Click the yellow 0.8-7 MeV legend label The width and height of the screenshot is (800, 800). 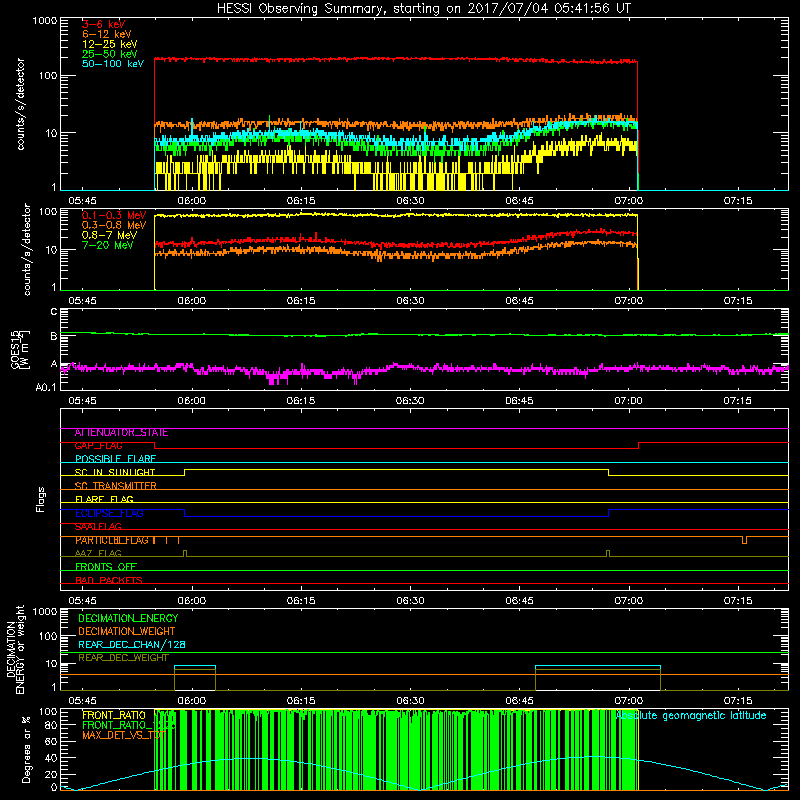109,235
